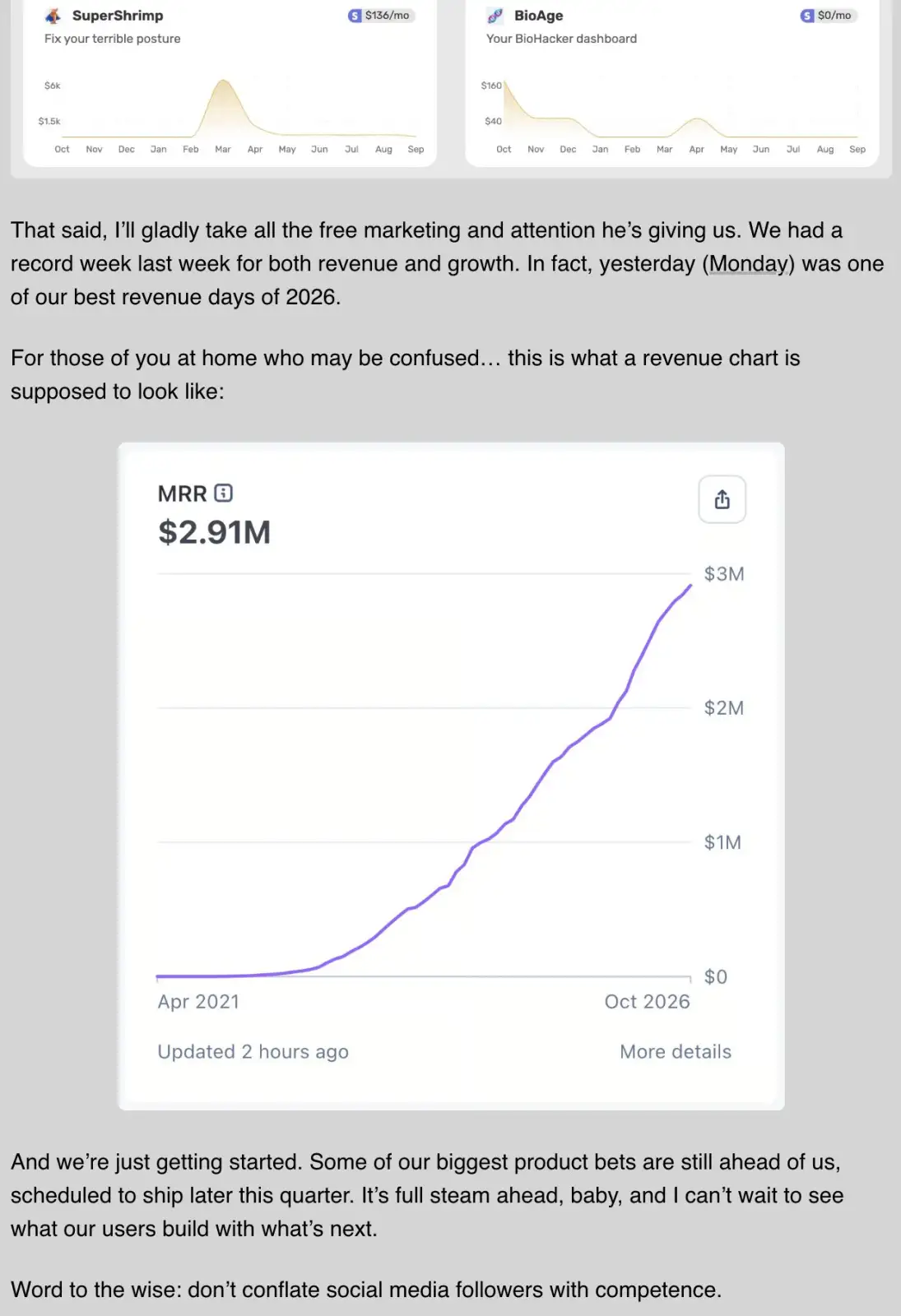Click the SuperShrimp revenue peak in March

click(223, 81)
